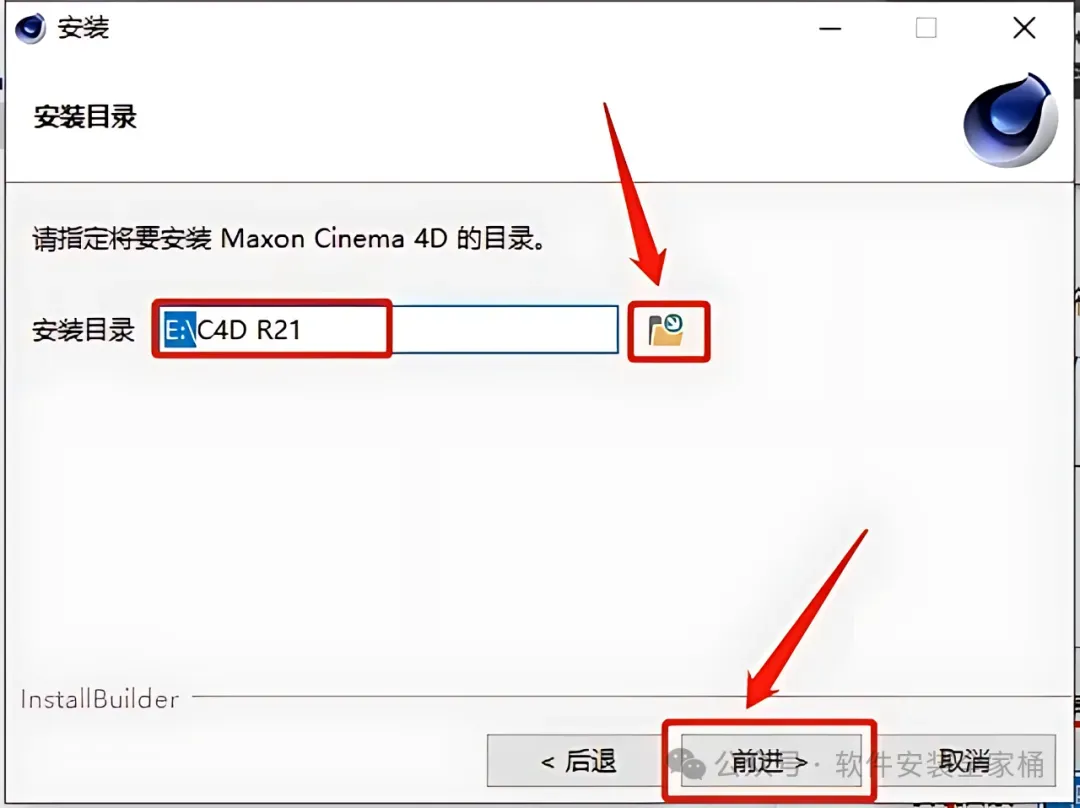Minimize the 安装 installer window
Screen dimensions: 1080x808
[x=830, y=29]
